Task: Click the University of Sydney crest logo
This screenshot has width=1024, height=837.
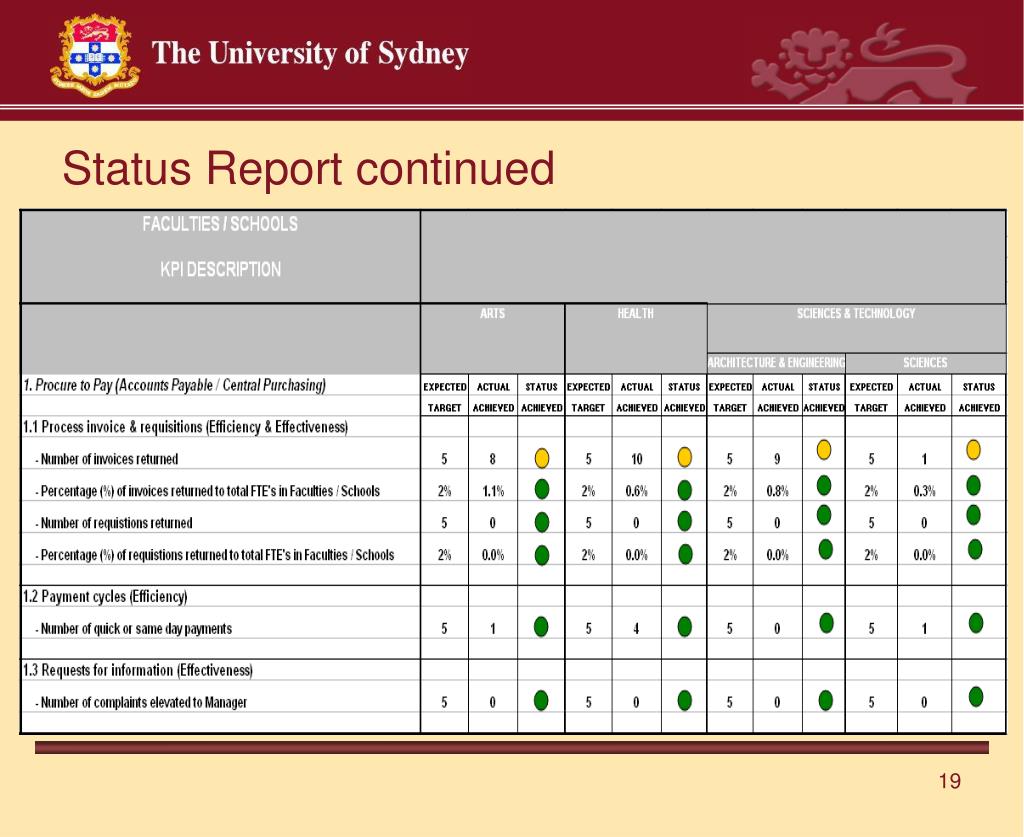Action: point(95,55)
